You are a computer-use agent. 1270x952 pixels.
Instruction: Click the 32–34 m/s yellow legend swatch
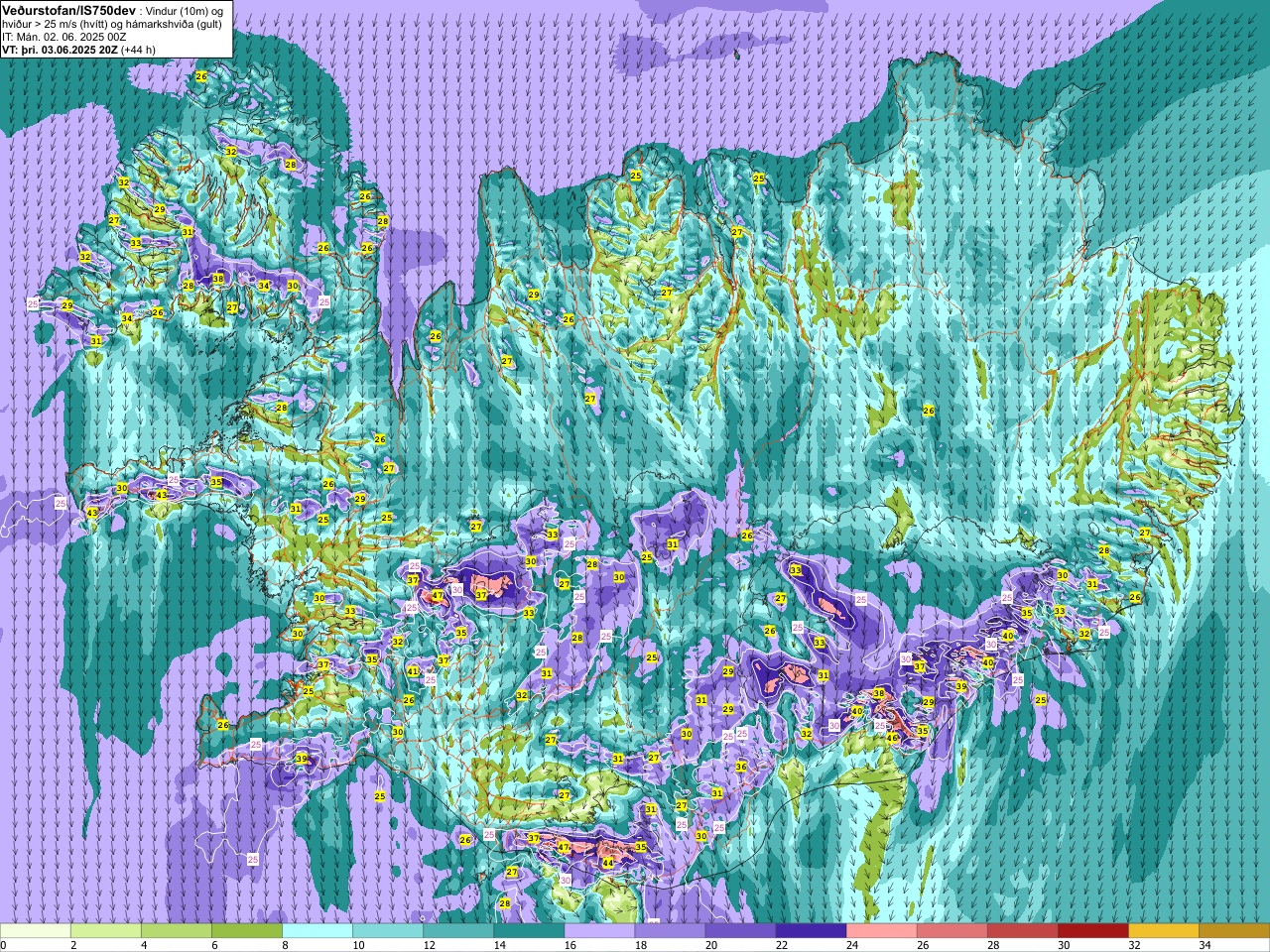[1163, 931]
